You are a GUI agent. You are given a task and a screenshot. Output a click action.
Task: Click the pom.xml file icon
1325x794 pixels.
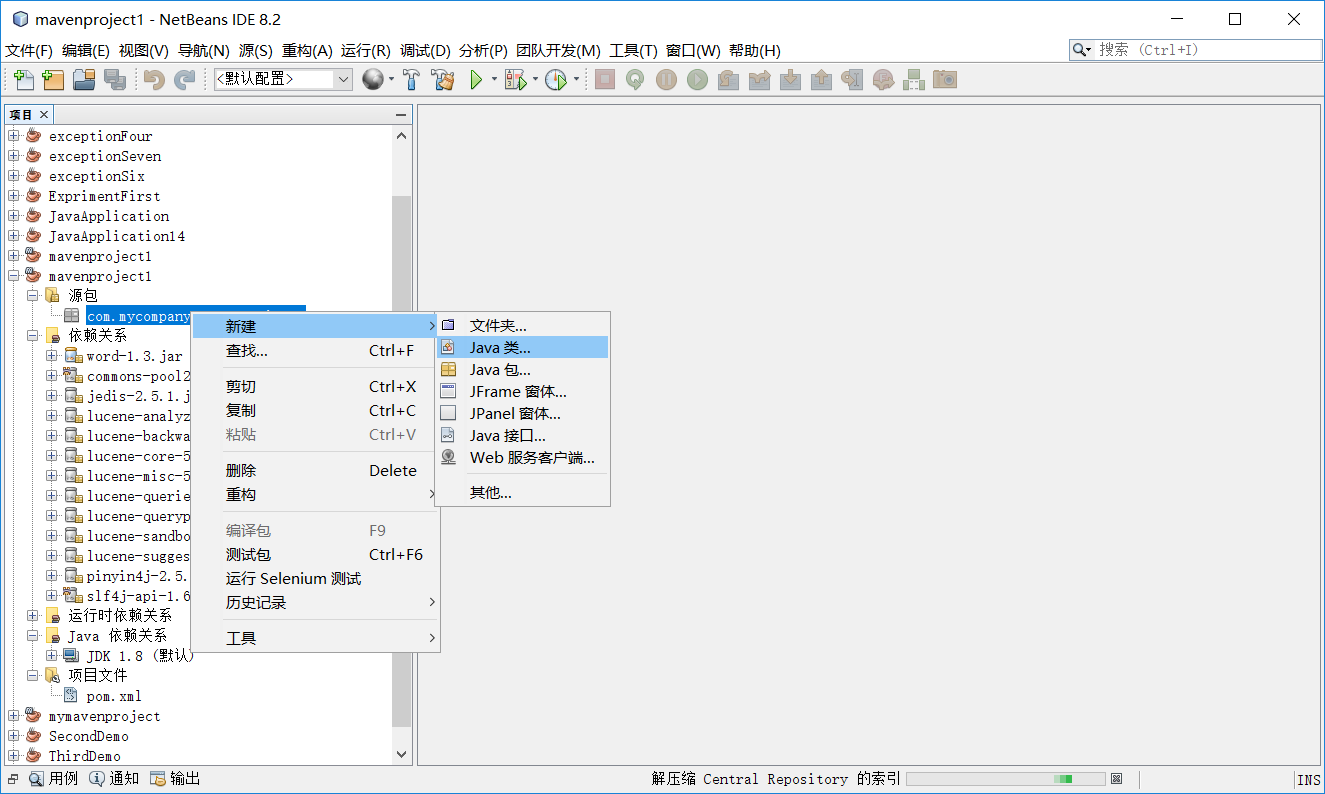pyautogui.click(x=71, y=696)
